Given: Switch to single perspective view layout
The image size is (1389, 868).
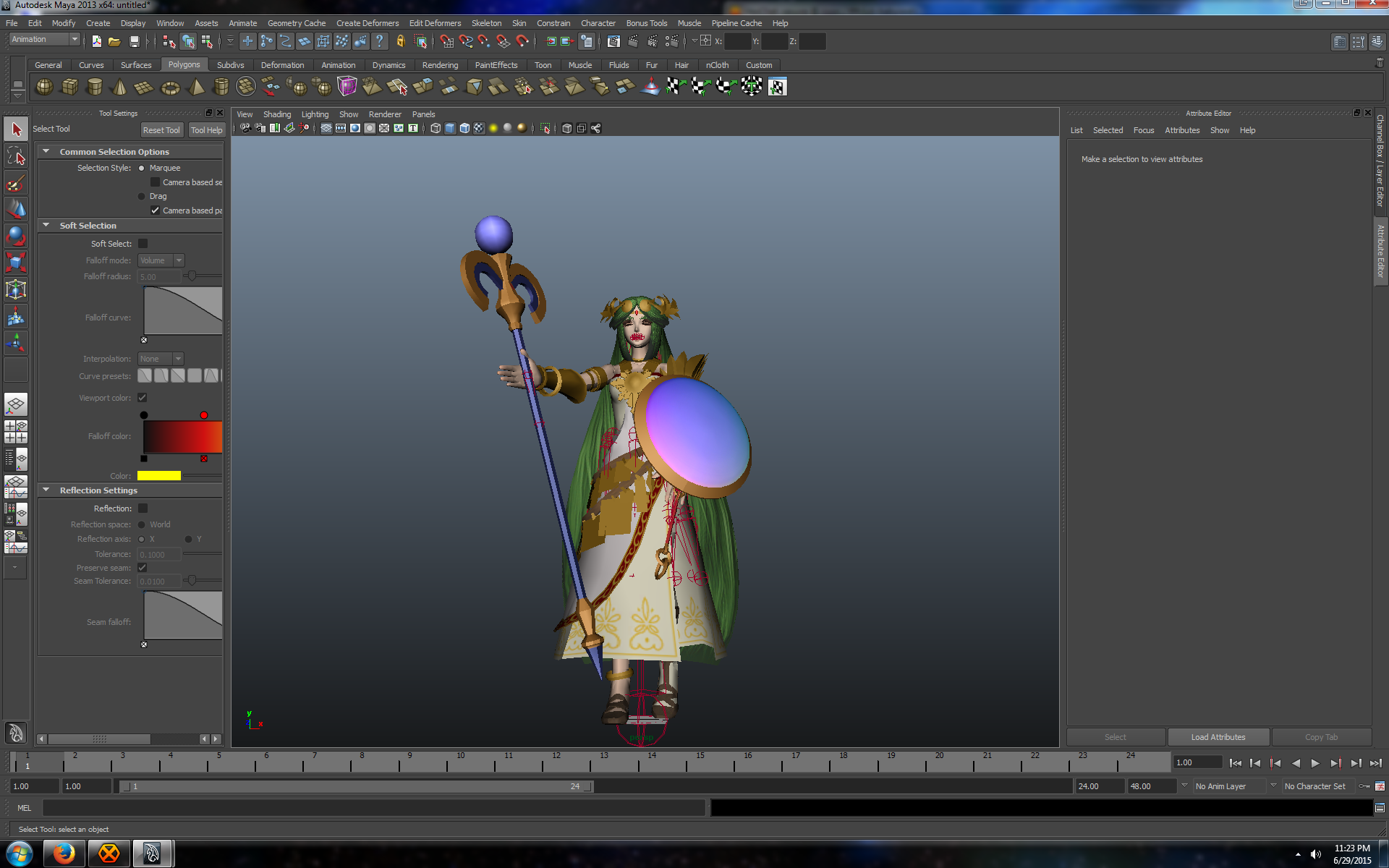Looking at the screenshot, I should click(16, 404).
